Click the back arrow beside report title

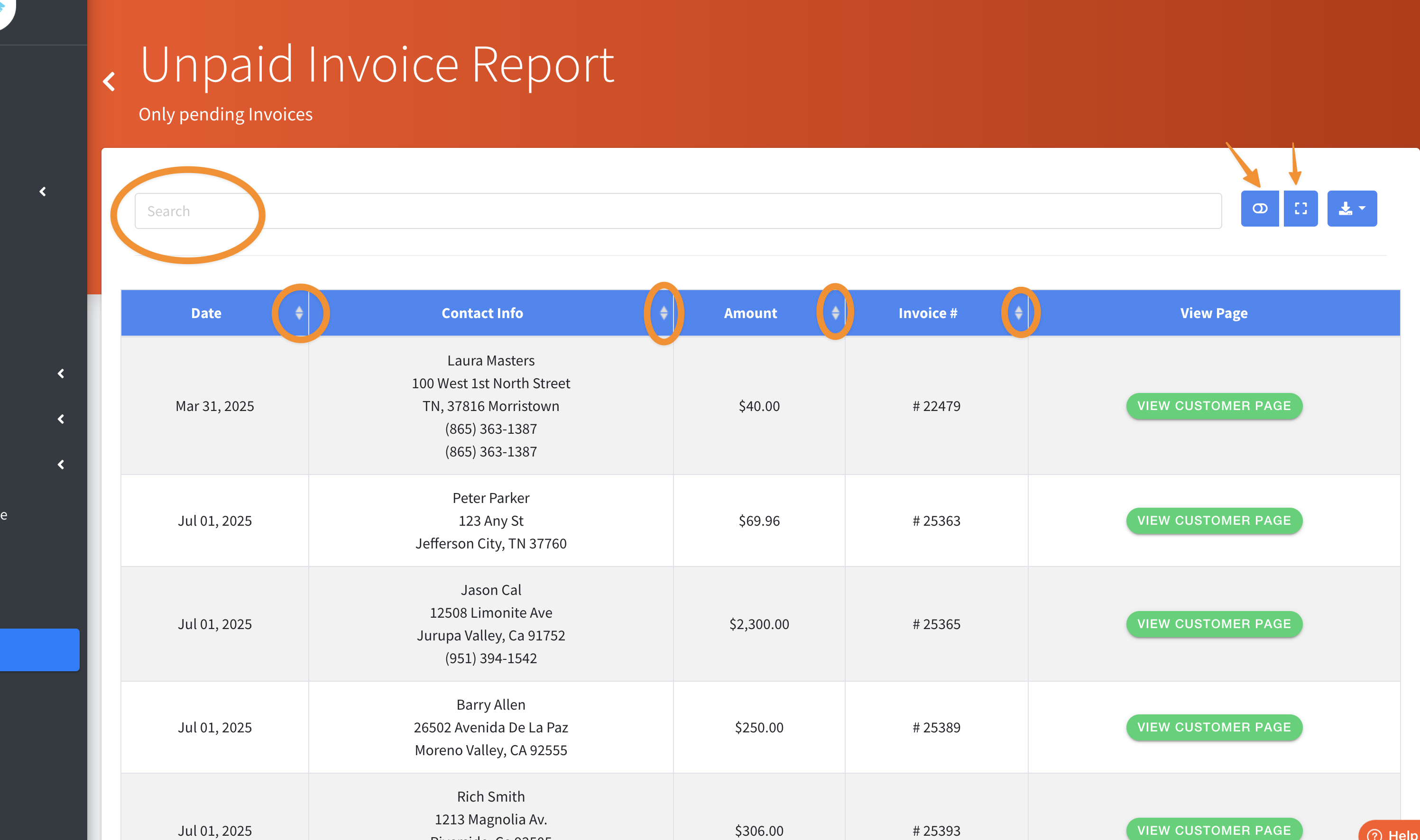tap(109, 82)
